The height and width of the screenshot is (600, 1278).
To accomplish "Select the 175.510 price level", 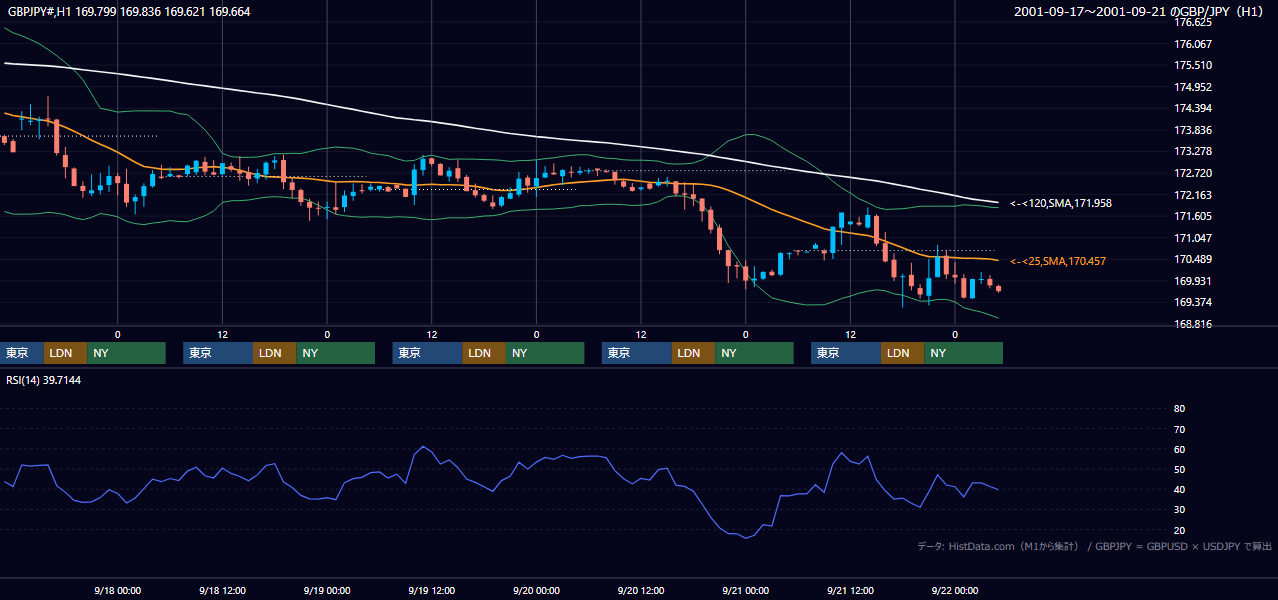I will [x=1192, y=65].
